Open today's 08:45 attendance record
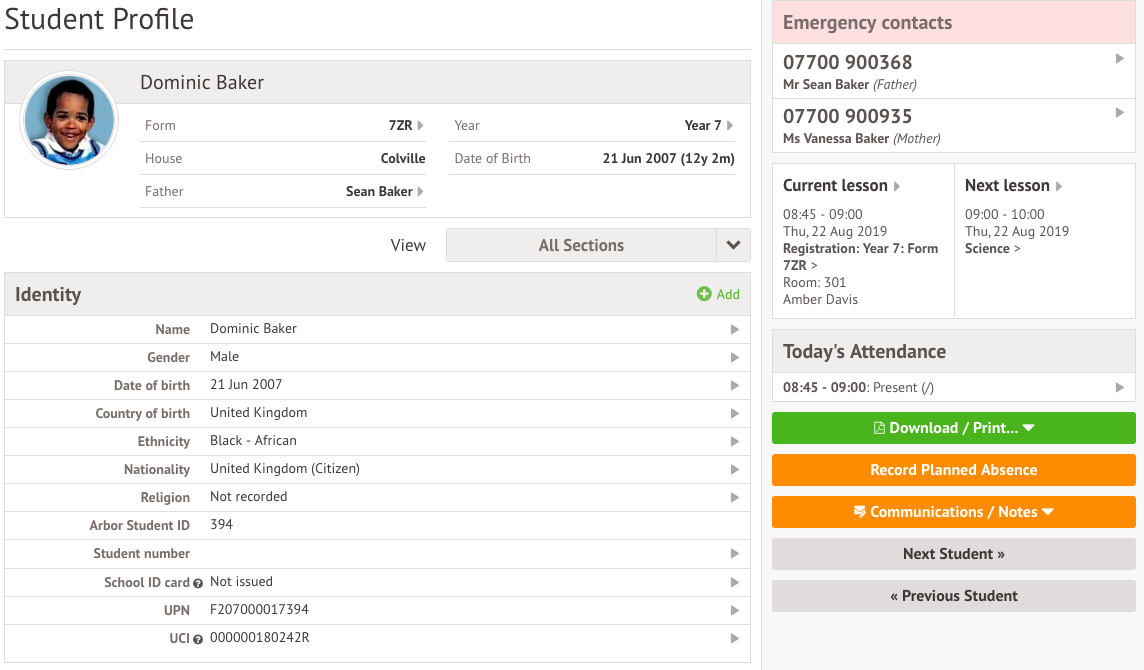This screenshot has width=1144, height=670. tap(953, 388)
